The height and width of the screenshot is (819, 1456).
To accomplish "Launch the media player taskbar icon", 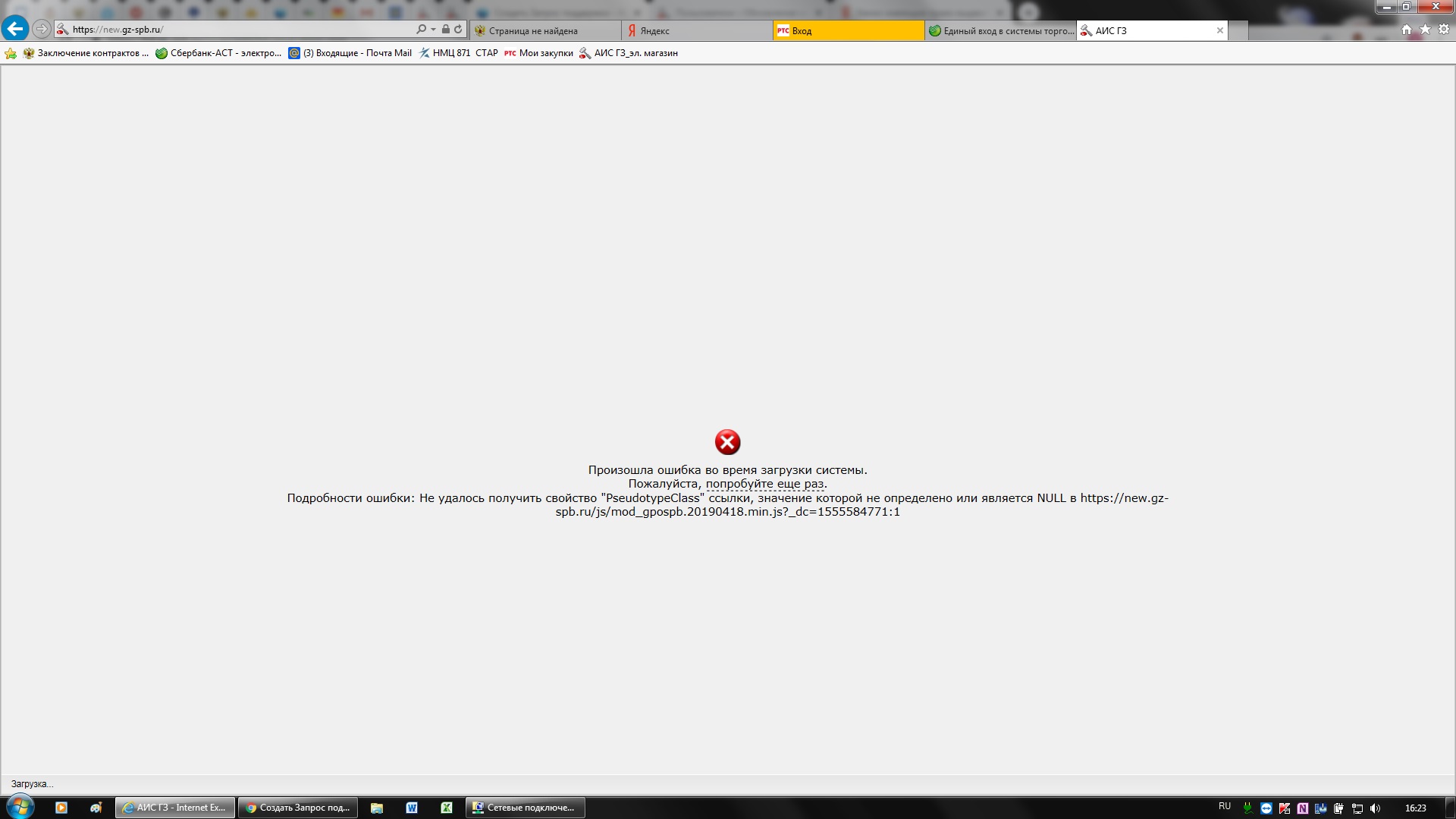I will (x=61, y=808).
